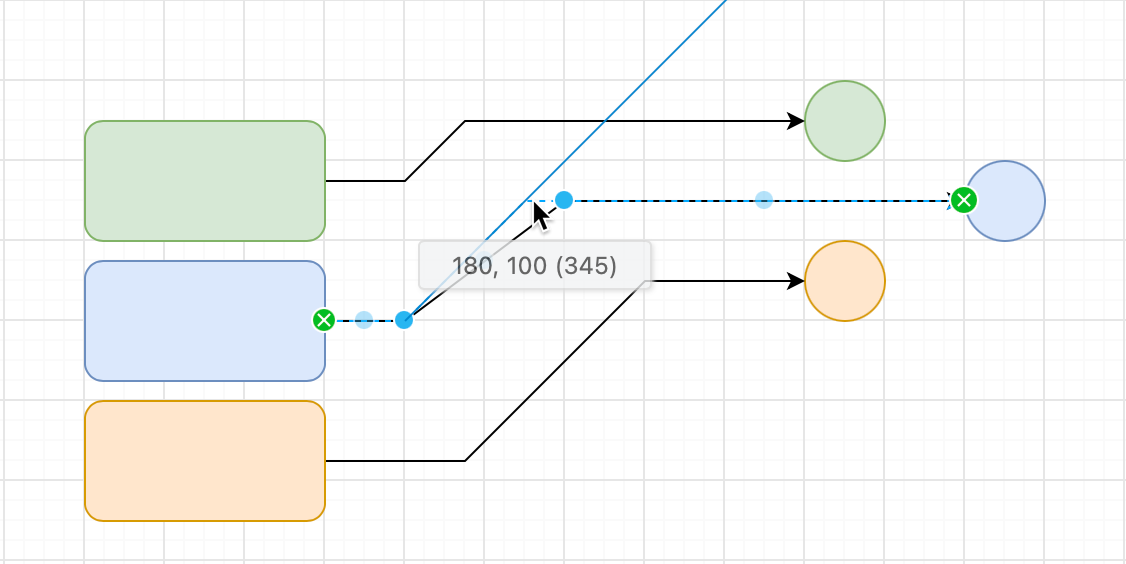Click the faint virtual waypoint beside blue rectangle
Image resolution: width=1126 pixels, height=564 pixels.
(364, 320)
